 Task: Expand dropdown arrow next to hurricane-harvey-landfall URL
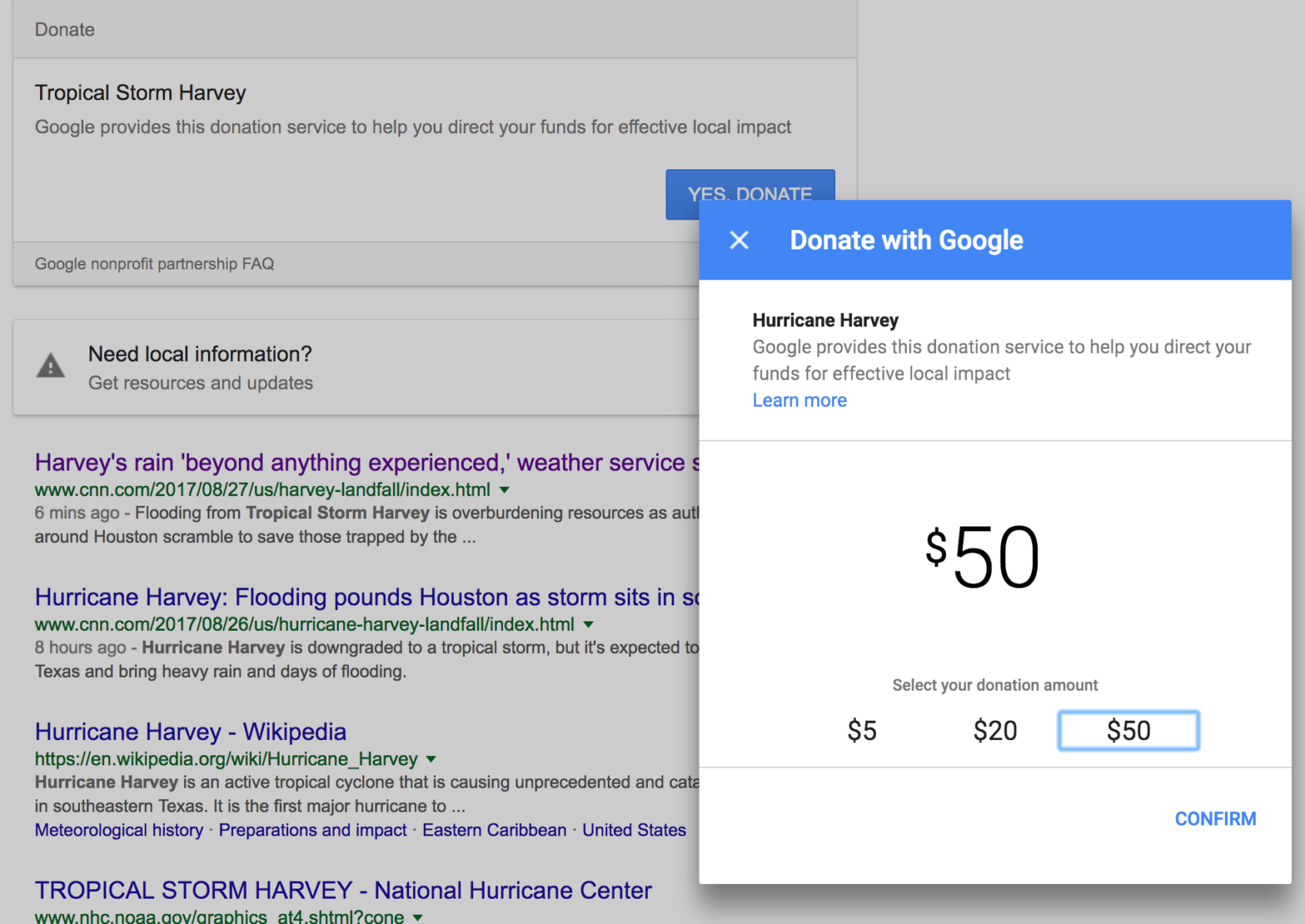click(589, 624)
